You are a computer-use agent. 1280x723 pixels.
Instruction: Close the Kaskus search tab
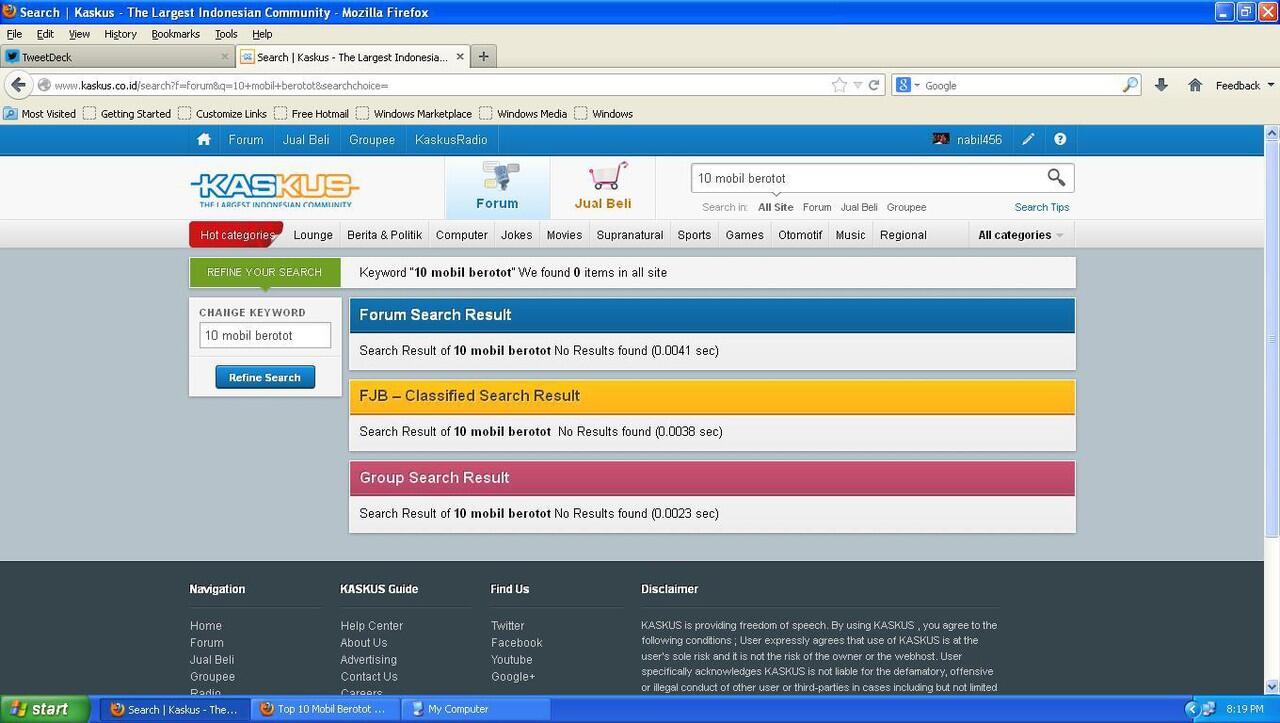pos(460,57)
